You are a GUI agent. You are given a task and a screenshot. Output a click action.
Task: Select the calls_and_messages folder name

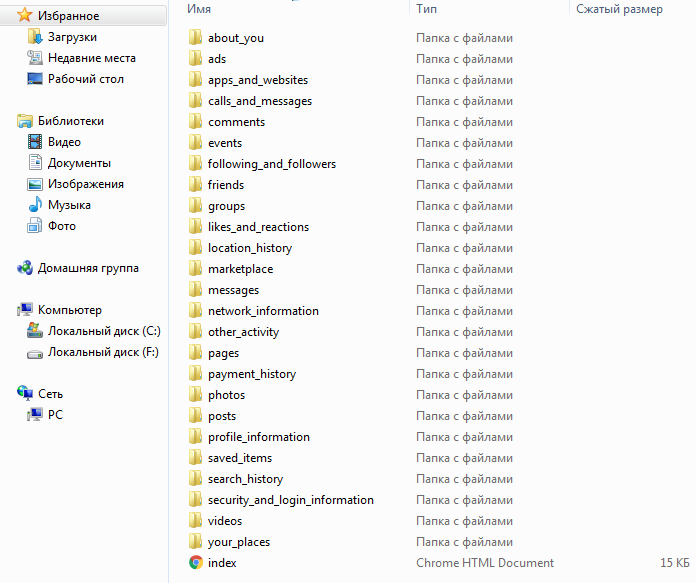pyautogui.click(x=260, y=101)
